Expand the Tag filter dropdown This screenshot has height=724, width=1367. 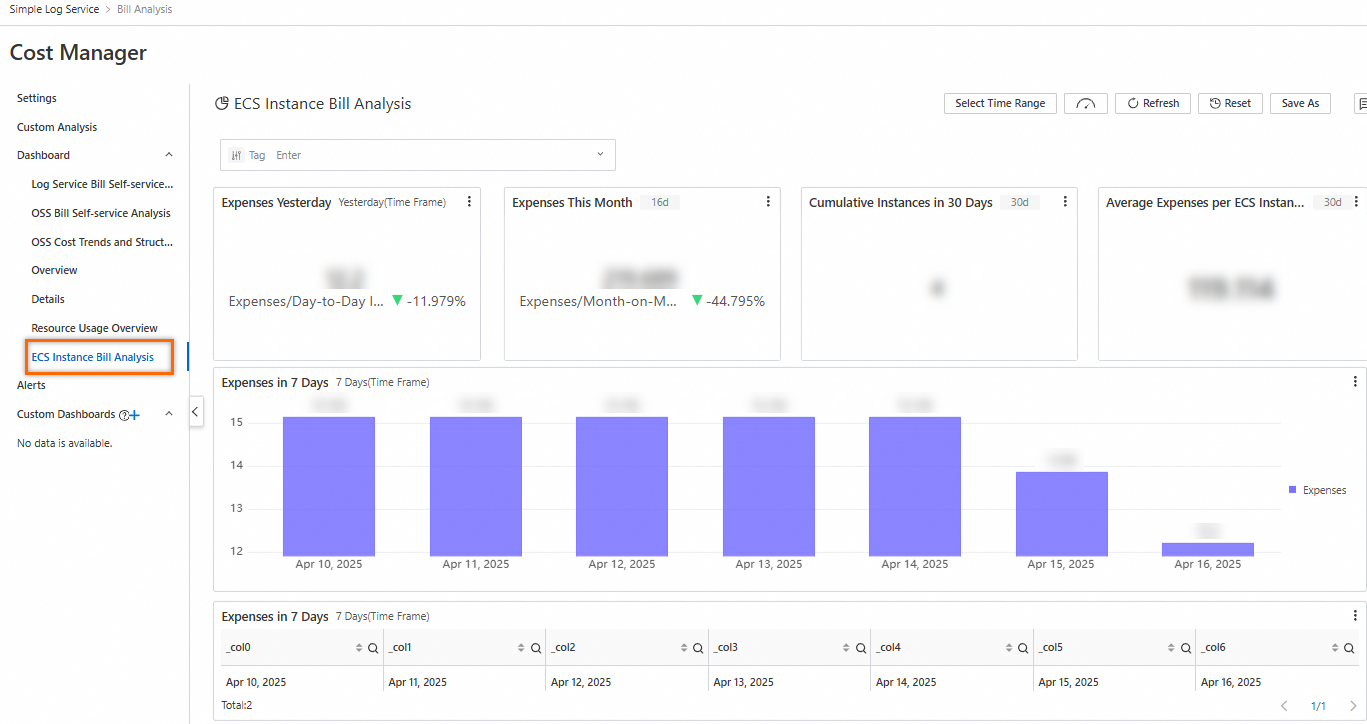600,155
